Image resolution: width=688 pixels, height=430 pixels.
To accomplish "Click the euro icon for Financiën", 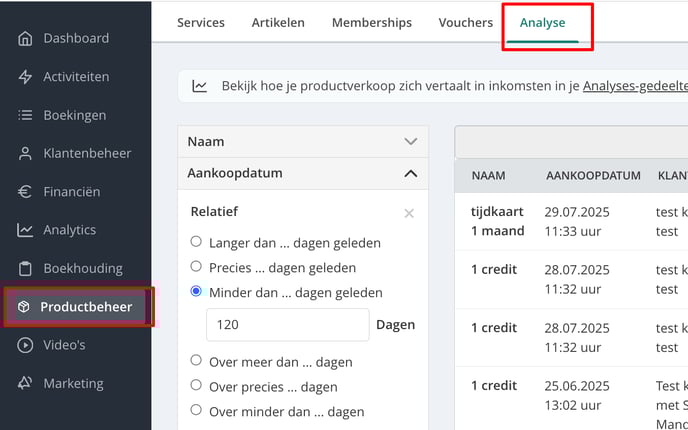I will coord(25,192).
